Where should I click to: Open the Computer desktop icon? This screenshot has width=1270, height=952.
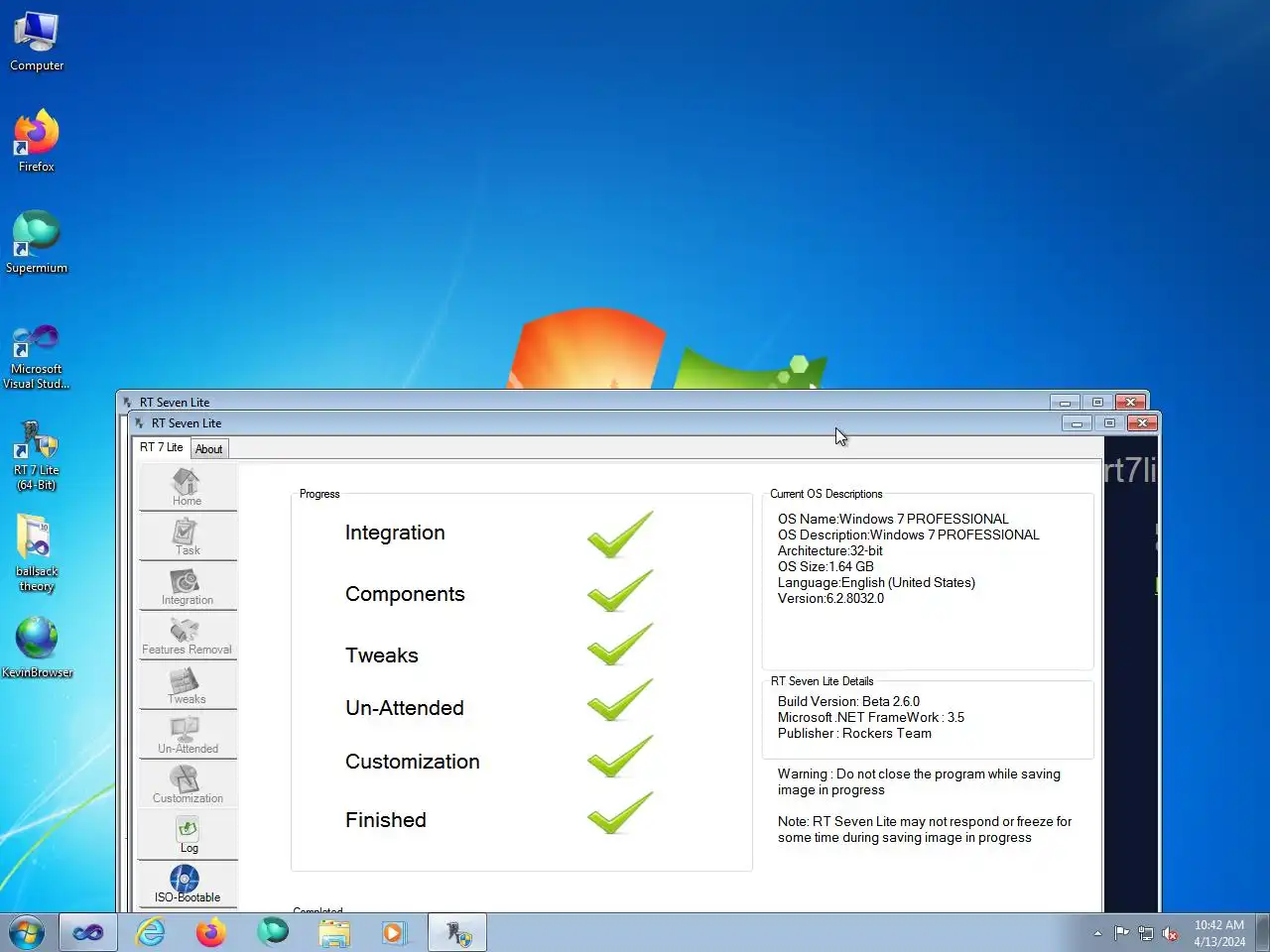(37, 43)
